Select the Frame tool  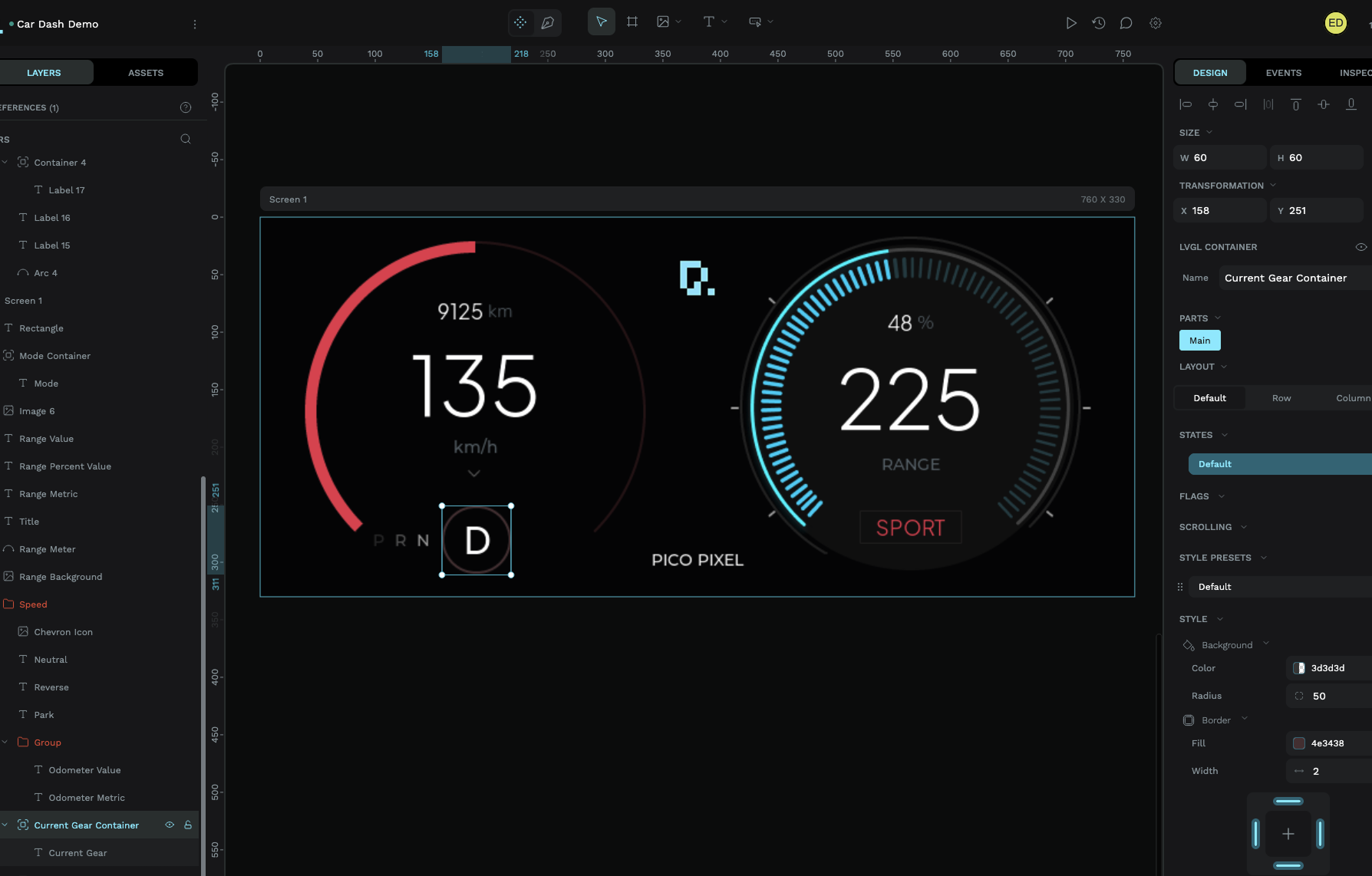[632, 21]
